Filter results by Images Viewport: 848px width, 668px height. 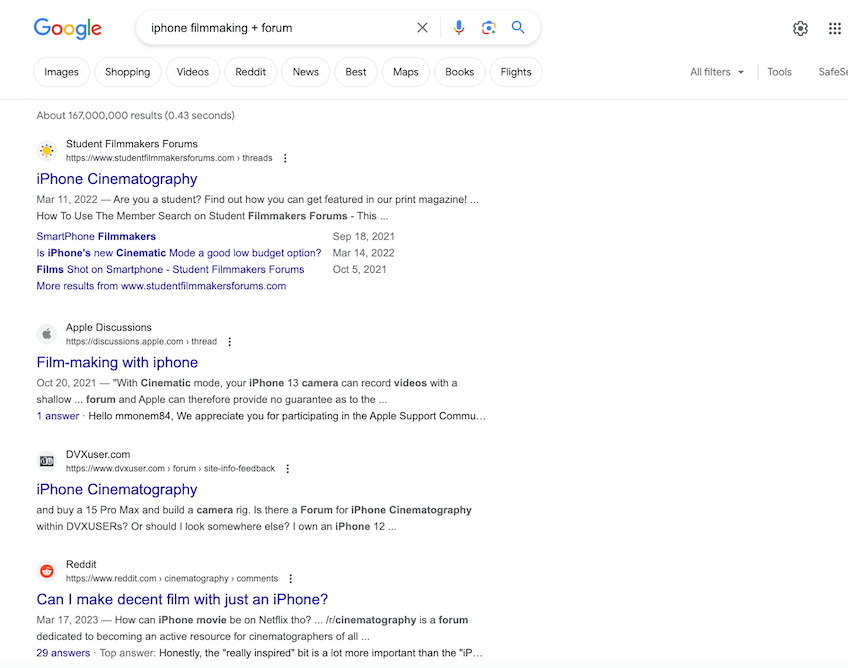click(x=62, y=72)
